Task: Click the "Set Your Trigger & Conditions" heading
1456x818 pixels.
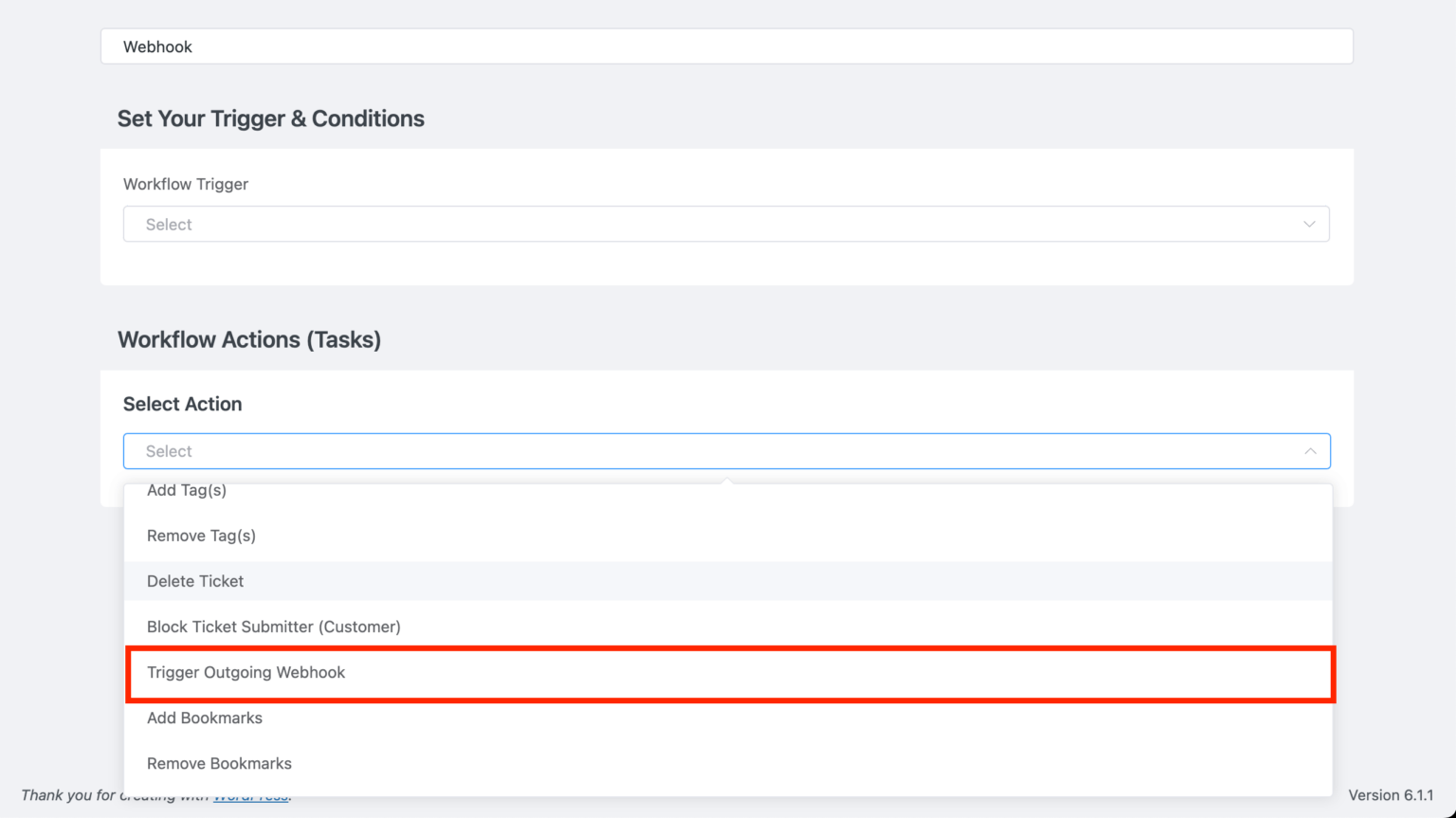Action: 270,118
